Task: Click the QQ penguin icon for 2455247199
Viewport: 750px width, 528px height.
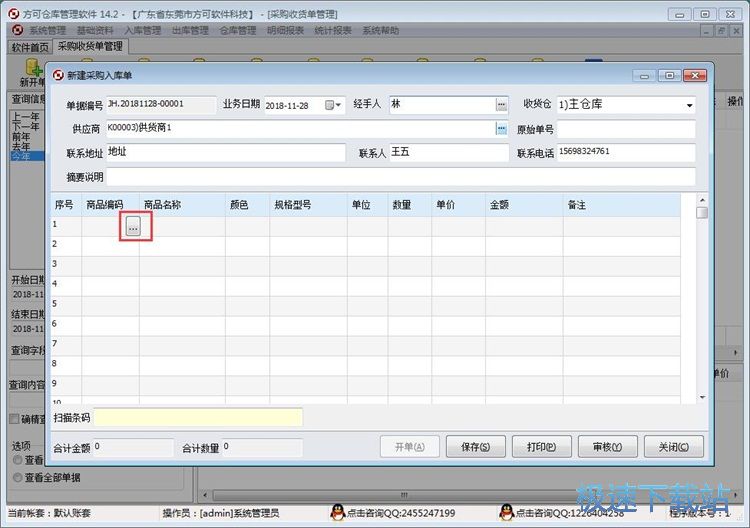Action: pyautogui.click(x=338, y=513)
